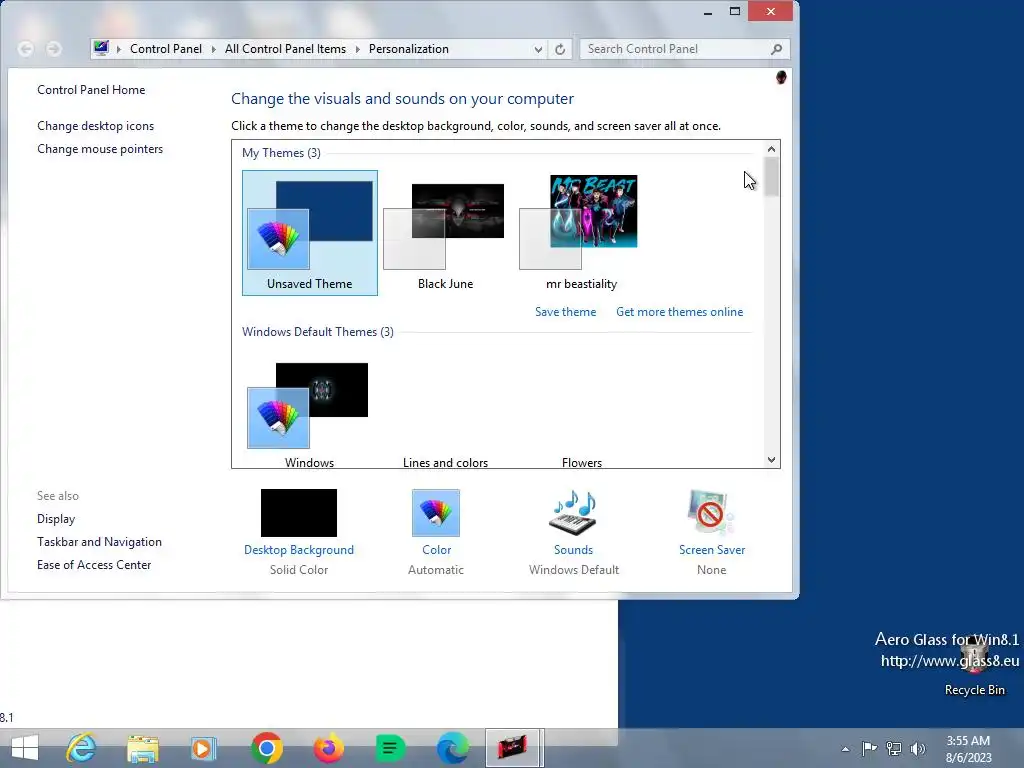Click the My Themes (3) heading
The height and width of the screenshot is (768, 1024).
point(281,153)
